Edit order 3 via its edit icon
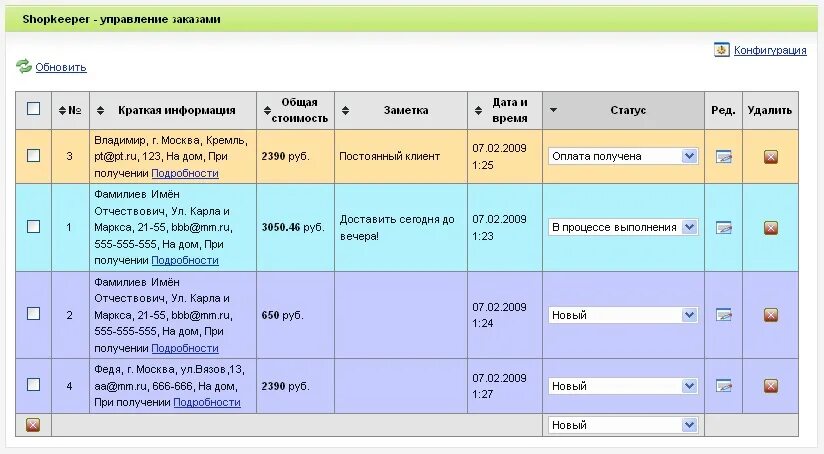This screenshot has height=454, width=824. coord(724,157)
